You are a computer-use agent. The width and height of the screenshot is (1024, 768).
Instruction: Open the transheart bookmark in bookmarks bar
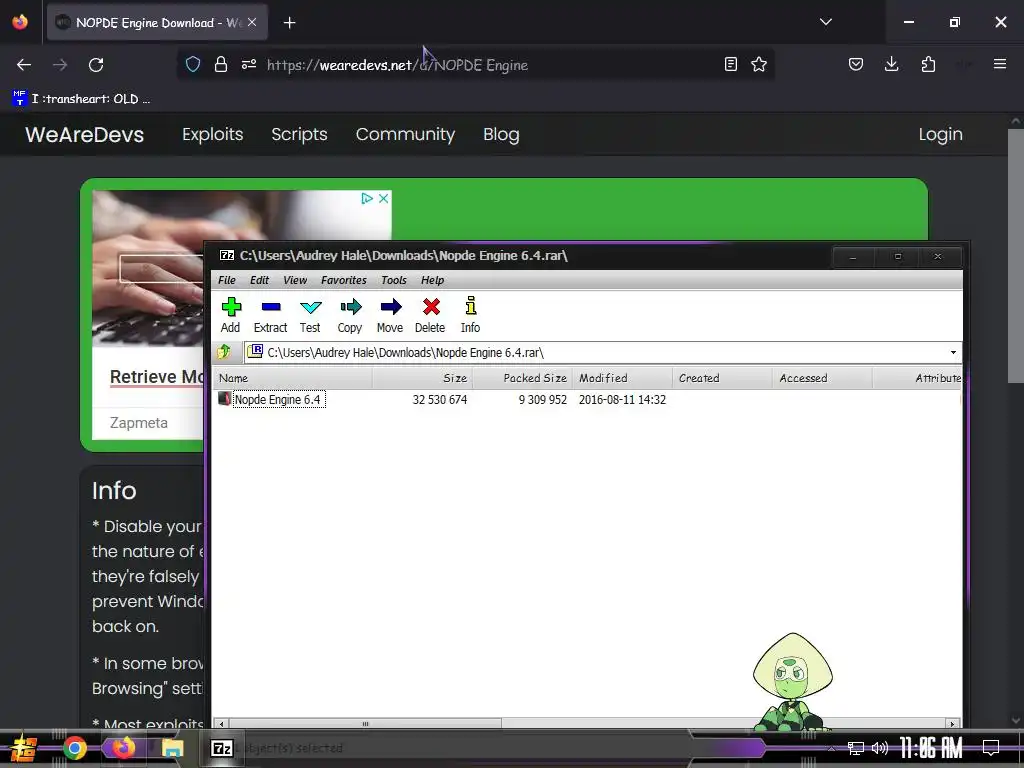[x=82, y=99]
